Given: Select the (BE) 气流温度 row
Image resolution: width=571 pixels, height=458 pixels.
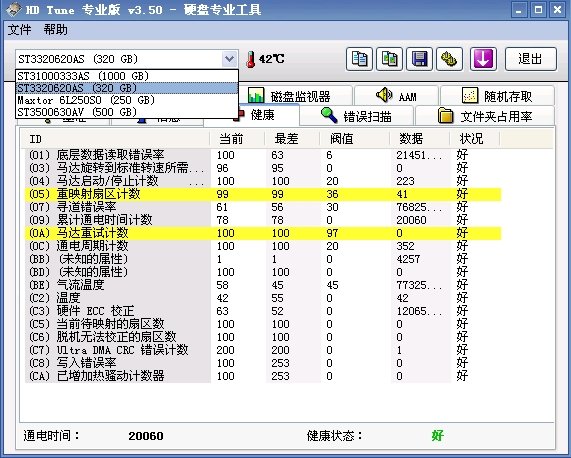Looking at the screenshot, I should [x=263, y=285].
